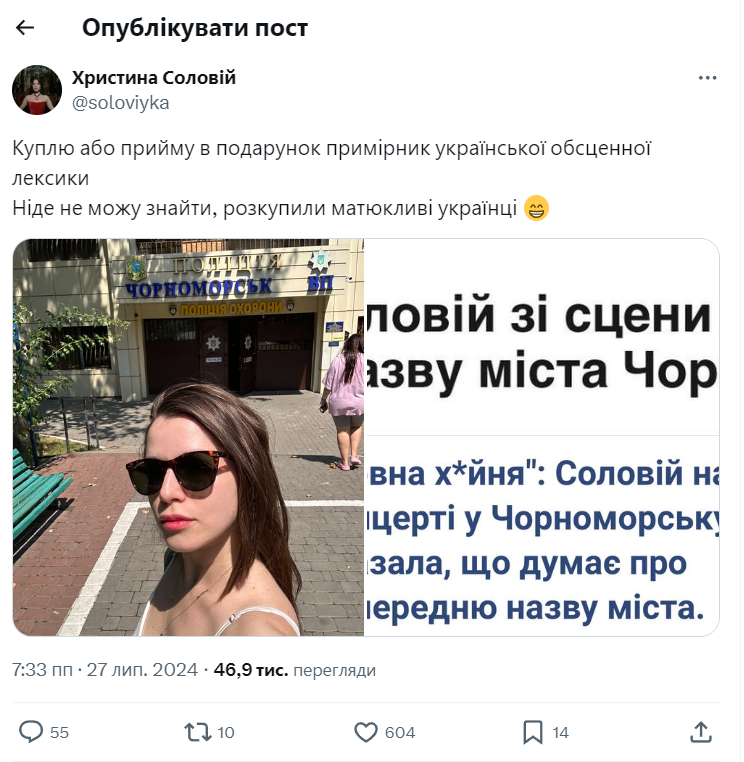Open the selfie photo by the police building
This screenshot has width=744, height=762.
pyautogui.click(x=188, y=437)
